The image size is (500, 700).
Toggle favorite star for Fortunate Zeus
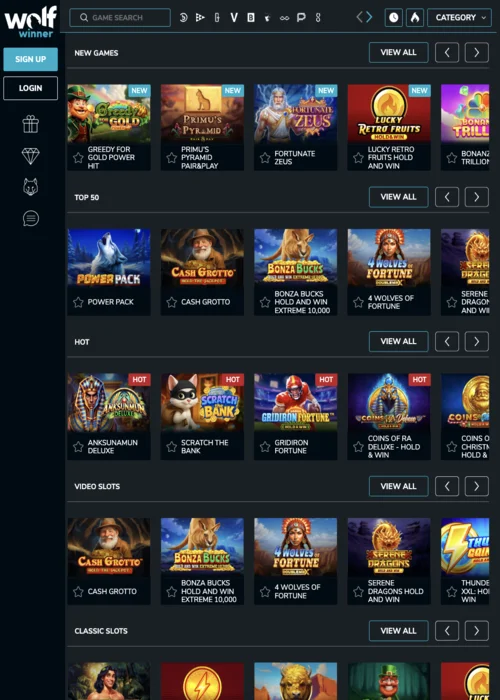265,158
